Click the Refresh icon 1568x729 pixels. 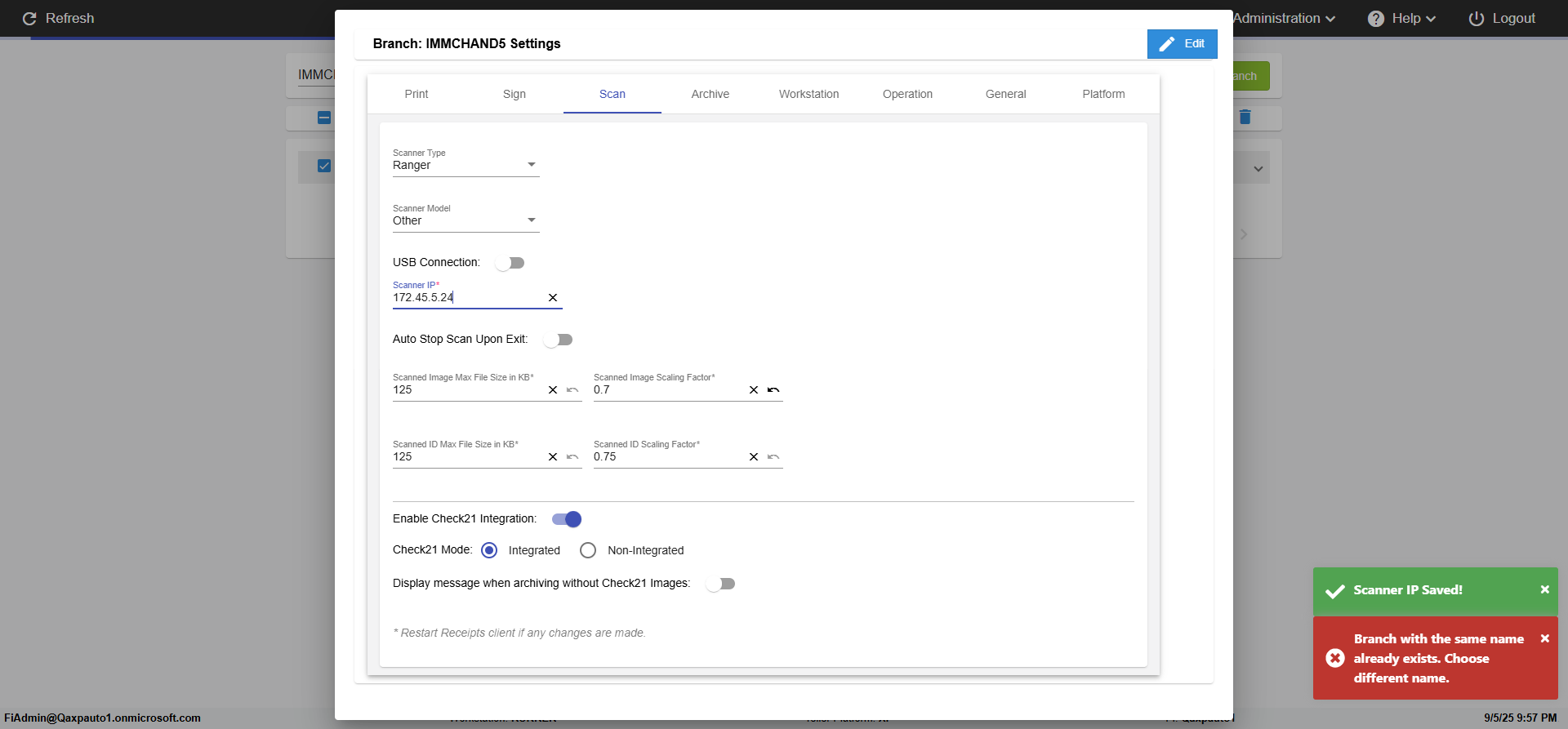29,19
